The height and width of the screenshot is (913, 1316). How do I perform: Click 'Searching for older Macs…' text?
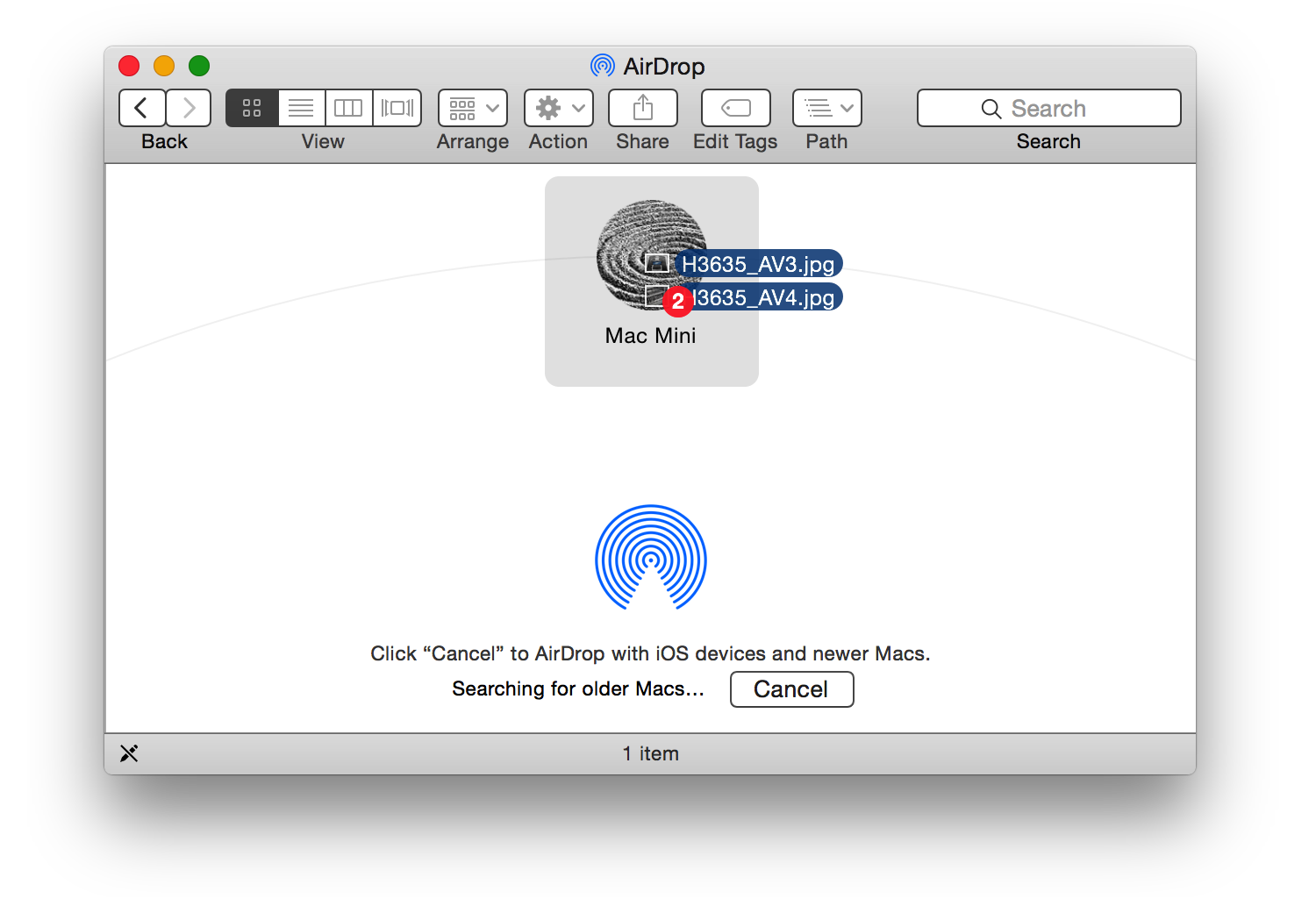(x=578, y=688)
